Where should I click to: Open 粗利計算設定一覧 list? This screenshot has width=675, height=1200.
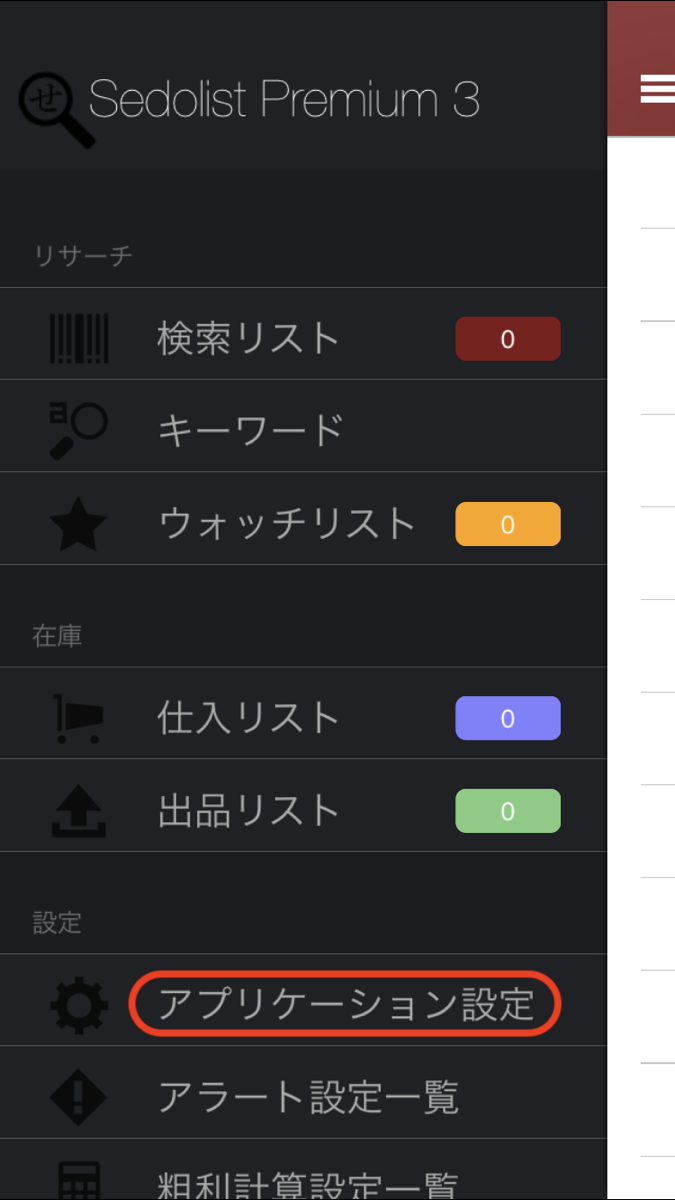click(x=308, y=1184)
